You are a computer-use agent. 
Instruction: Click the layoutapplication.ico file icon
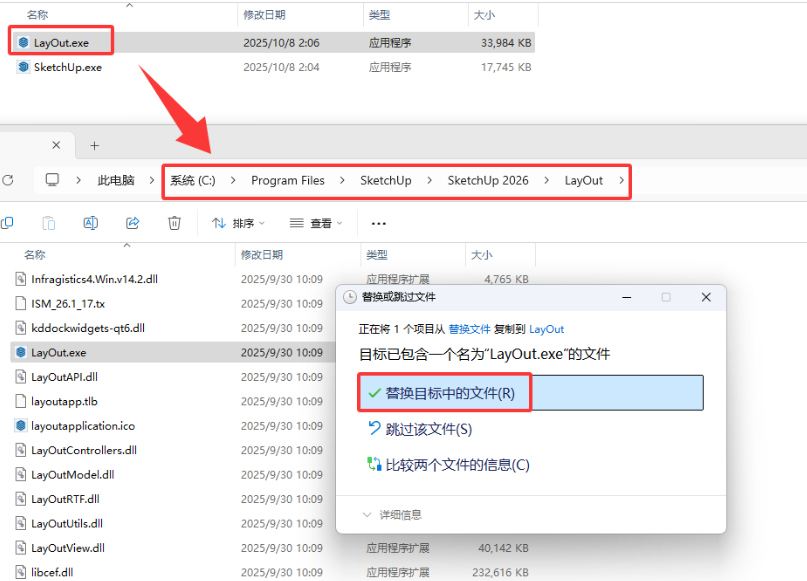20,426
